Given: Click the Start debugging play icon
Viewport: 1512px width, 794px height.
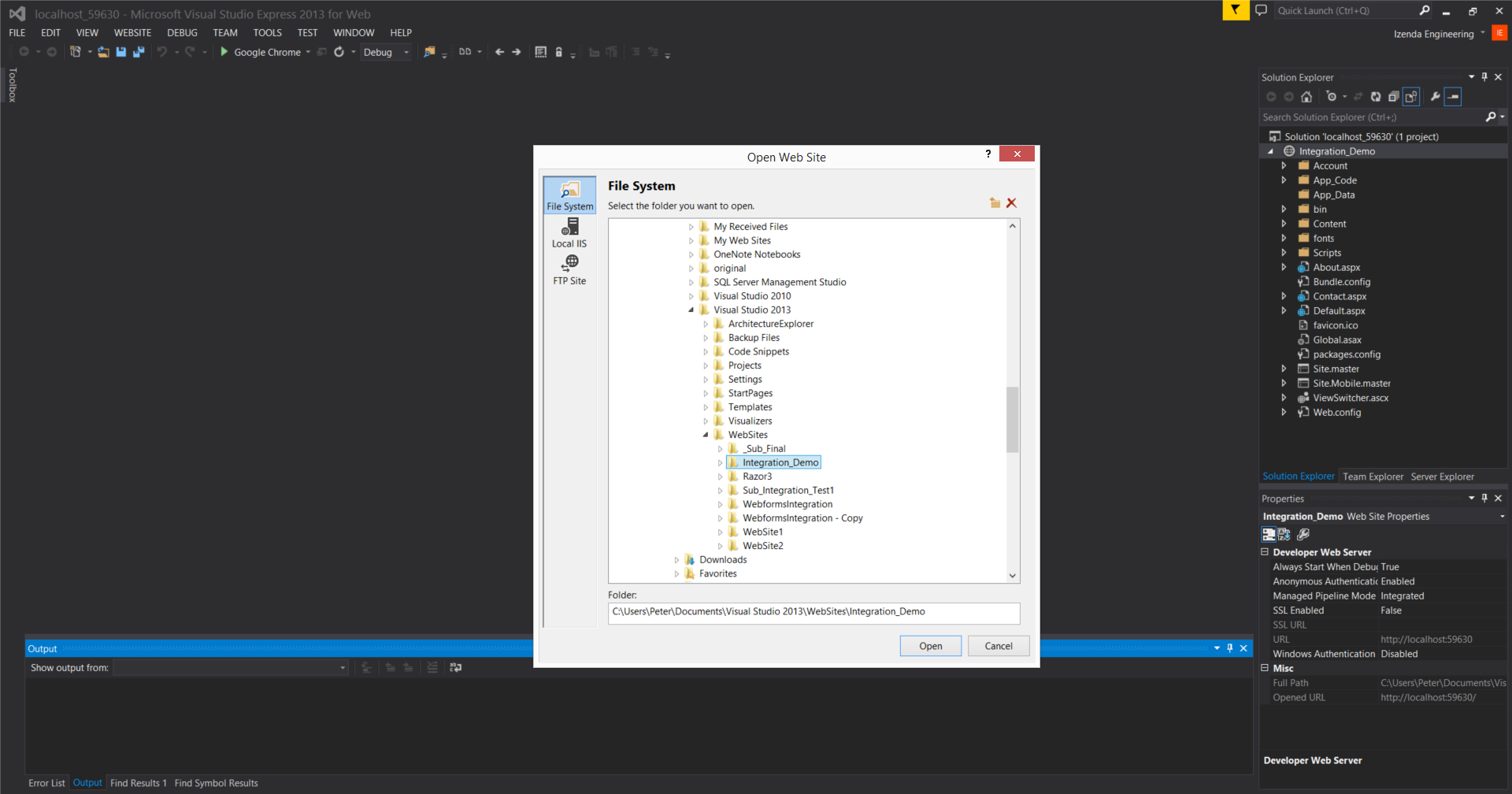Looking at the screenshot, I should (224, 52).
